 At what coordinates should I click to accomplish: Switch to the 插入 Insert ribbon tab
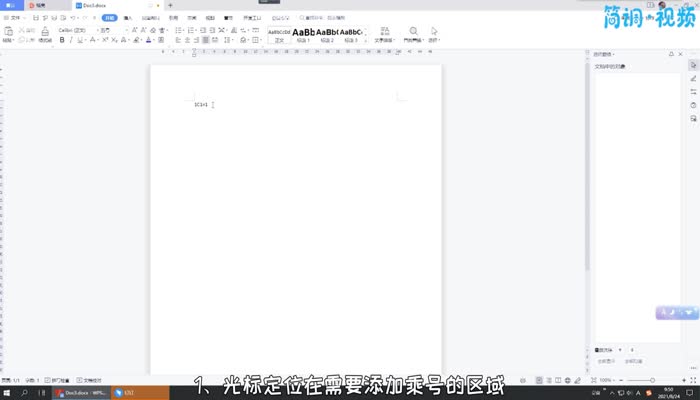click(127, 18)
